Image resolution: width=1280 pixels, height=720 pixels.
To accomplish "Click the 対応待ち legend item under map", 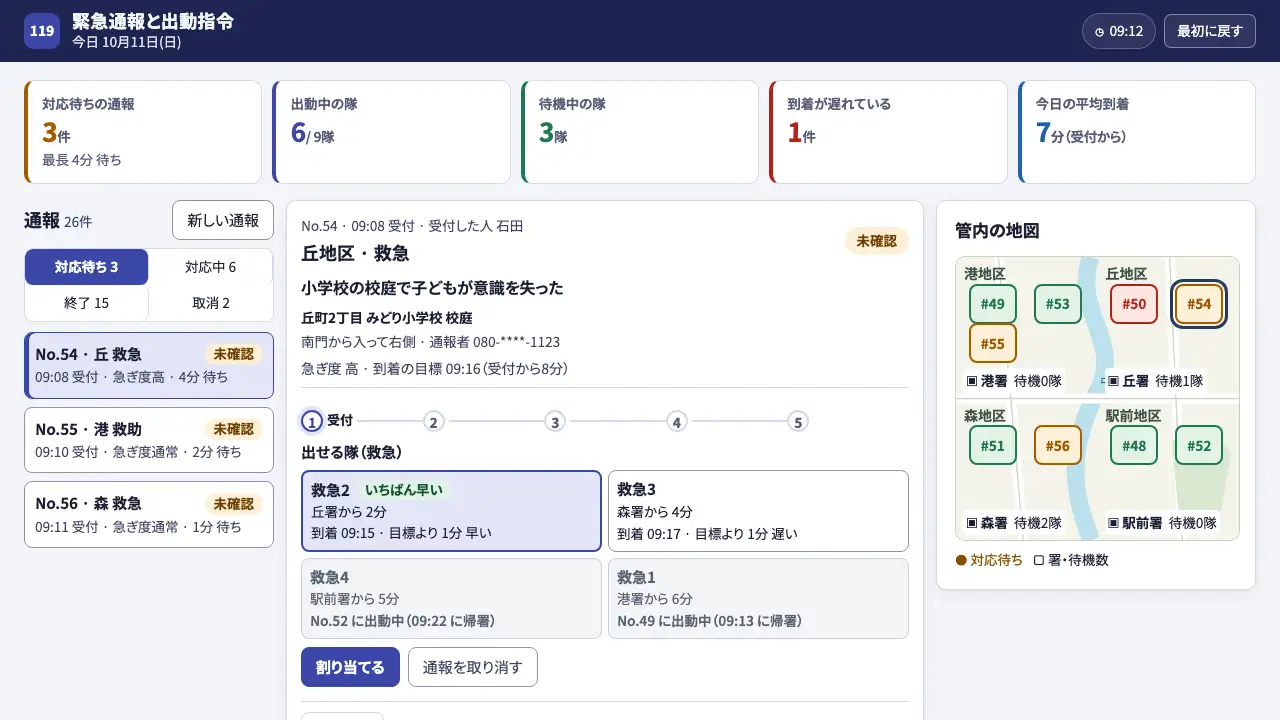I will pyautogui.click(x=990, y=560).
